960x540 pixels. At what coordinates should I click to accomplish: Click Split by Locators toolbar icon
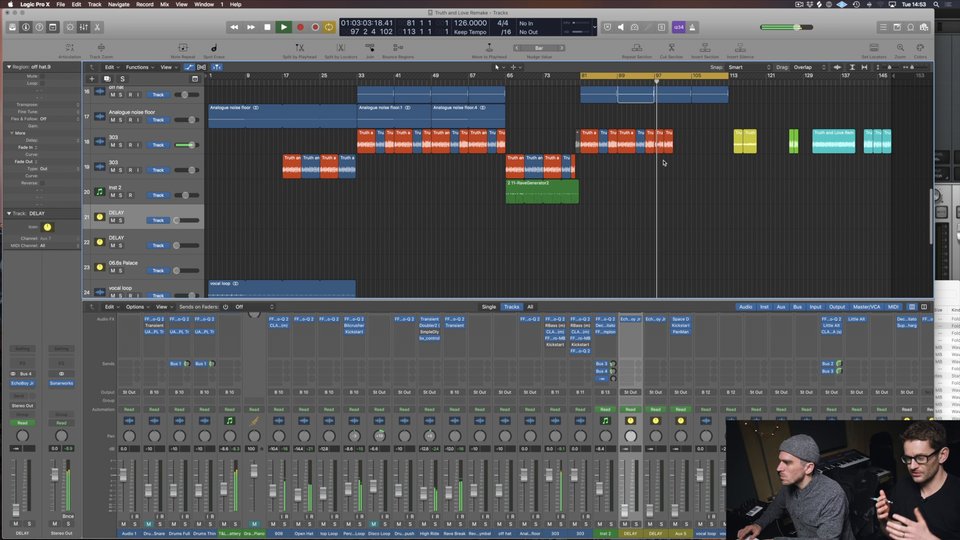340,48
